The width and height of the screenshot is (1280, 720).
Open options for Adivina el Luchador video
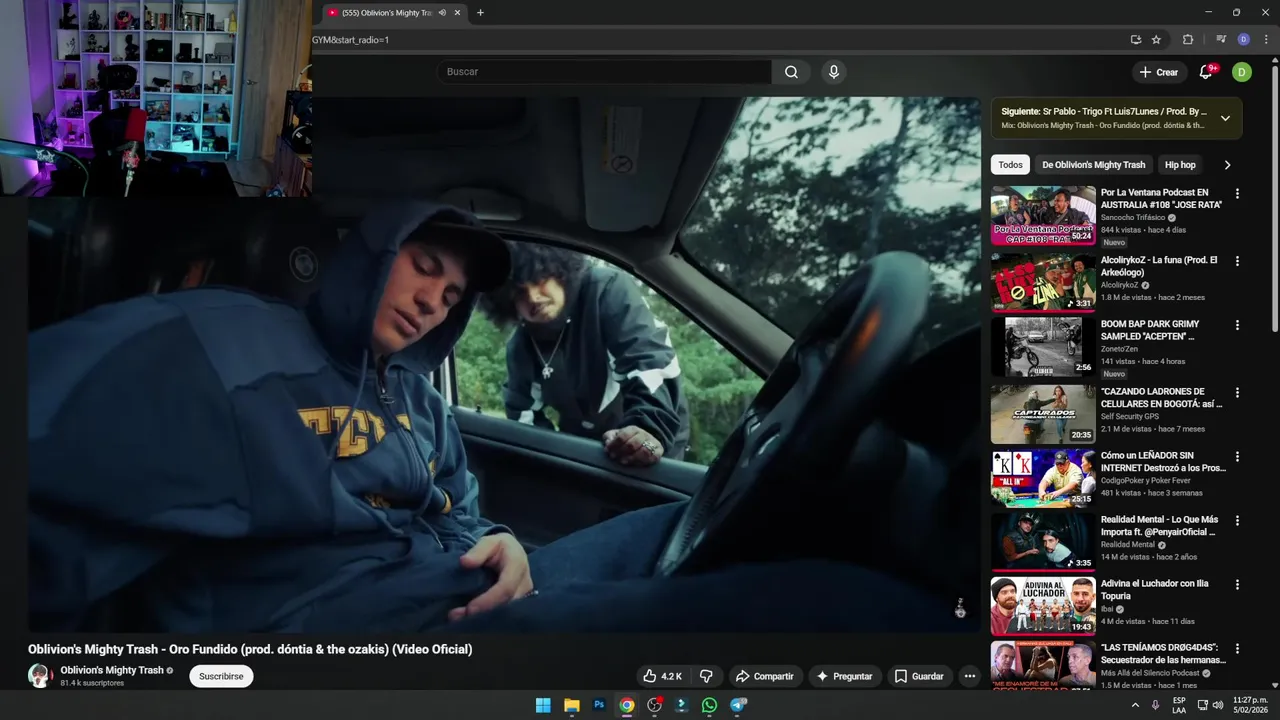(x=1237, y=585)
